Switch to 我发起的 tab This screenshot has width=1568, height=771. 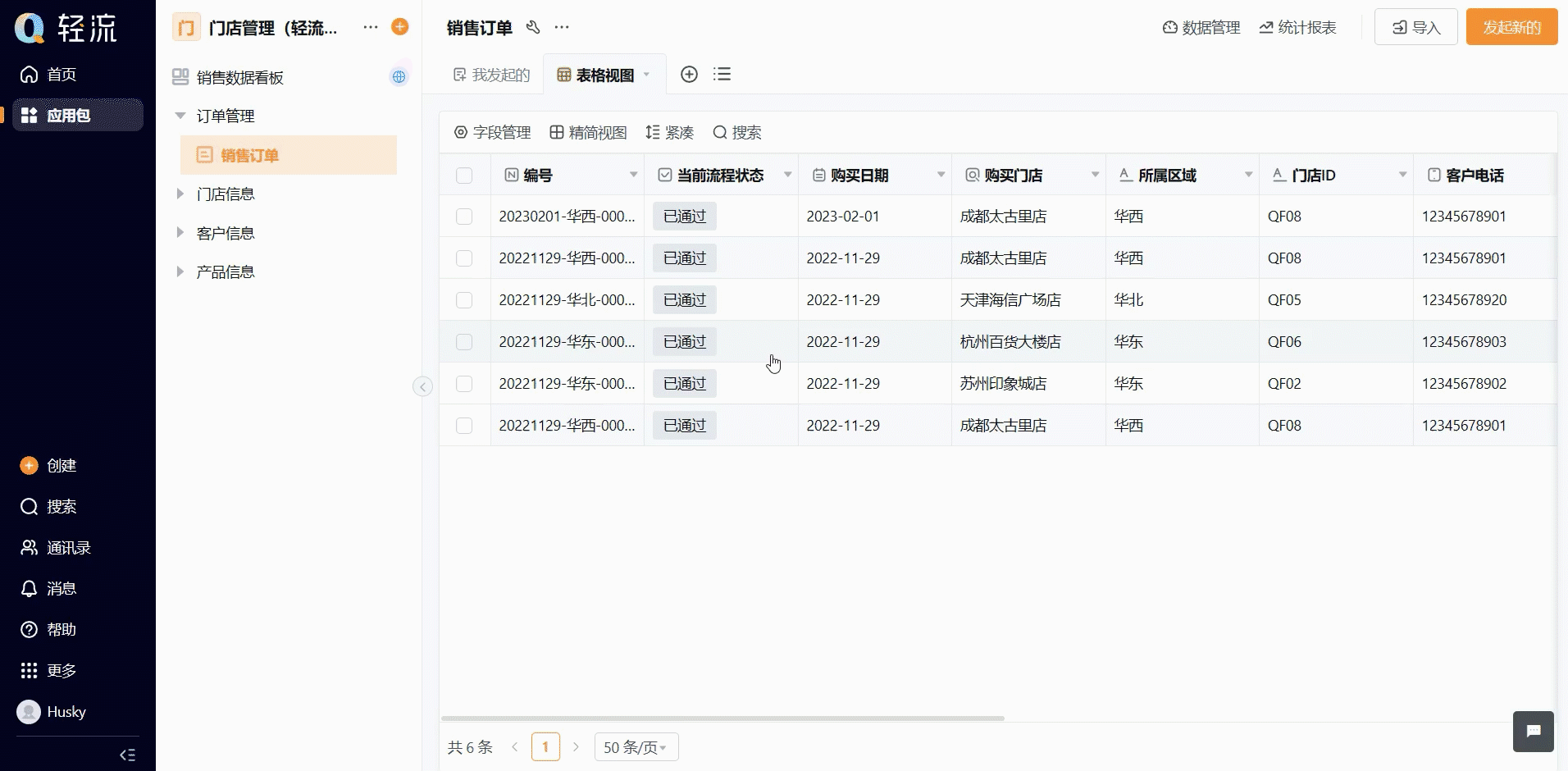point(491,75)
